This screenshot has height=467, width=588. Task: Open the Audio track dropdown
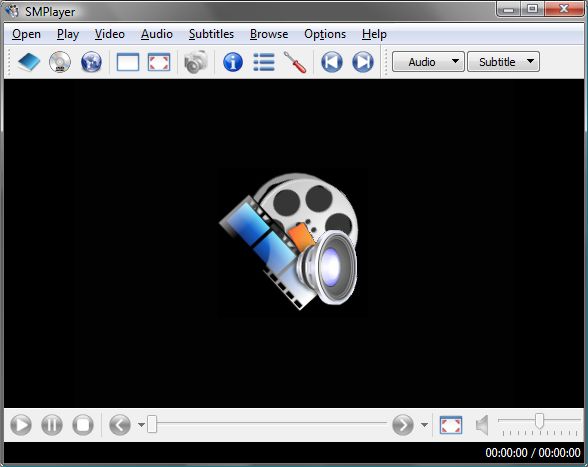(428, 62)
